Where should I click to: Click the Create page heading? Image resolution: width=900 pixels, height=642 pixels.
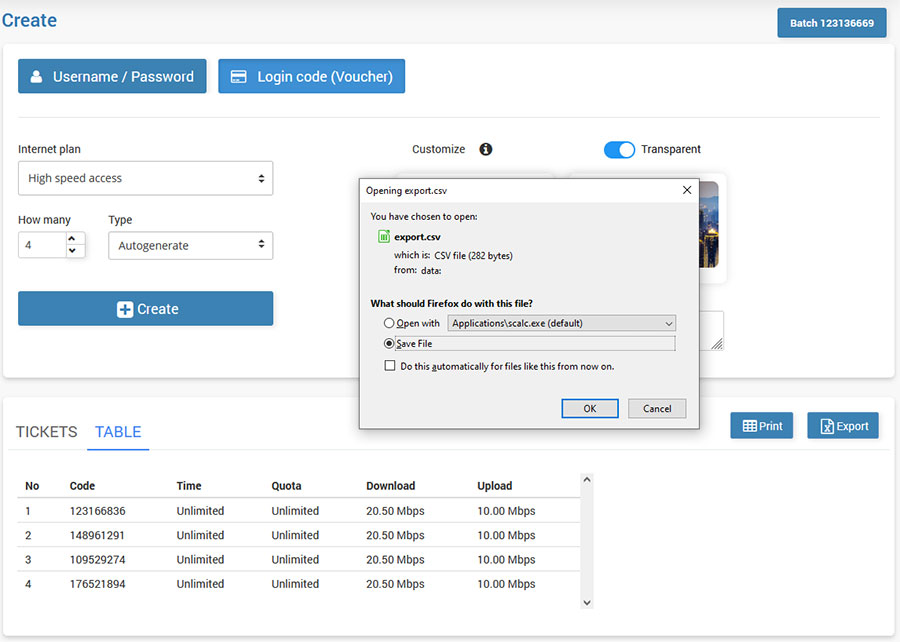29,21
